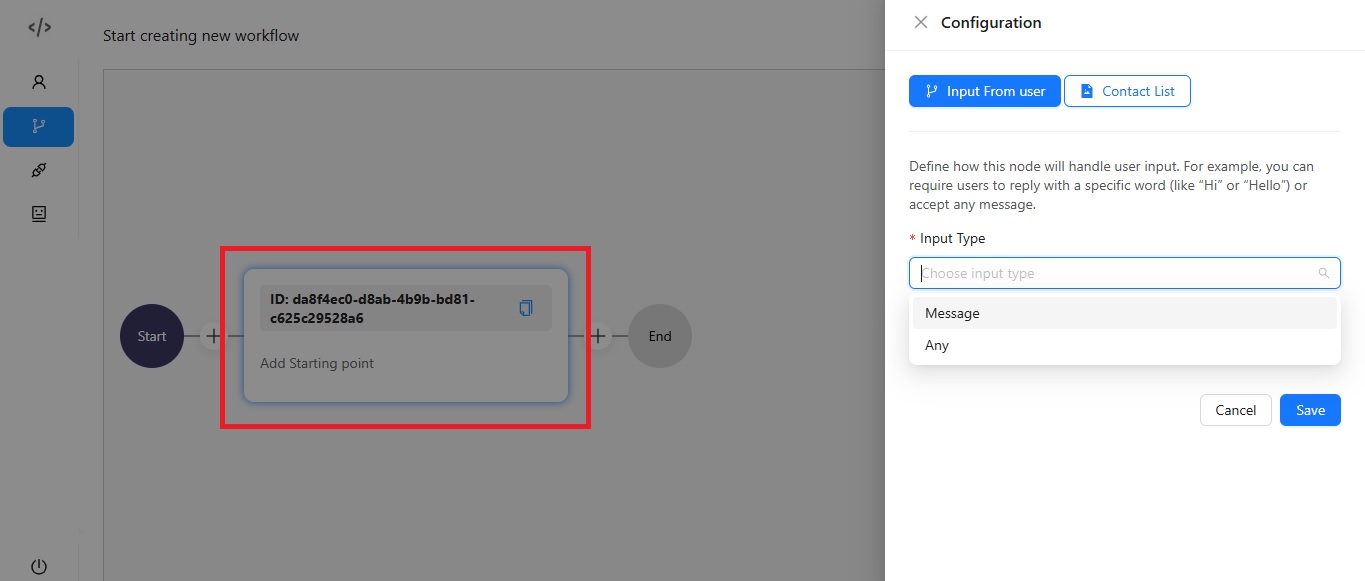
Task: Select Message from the input type options
Action: 951,313
